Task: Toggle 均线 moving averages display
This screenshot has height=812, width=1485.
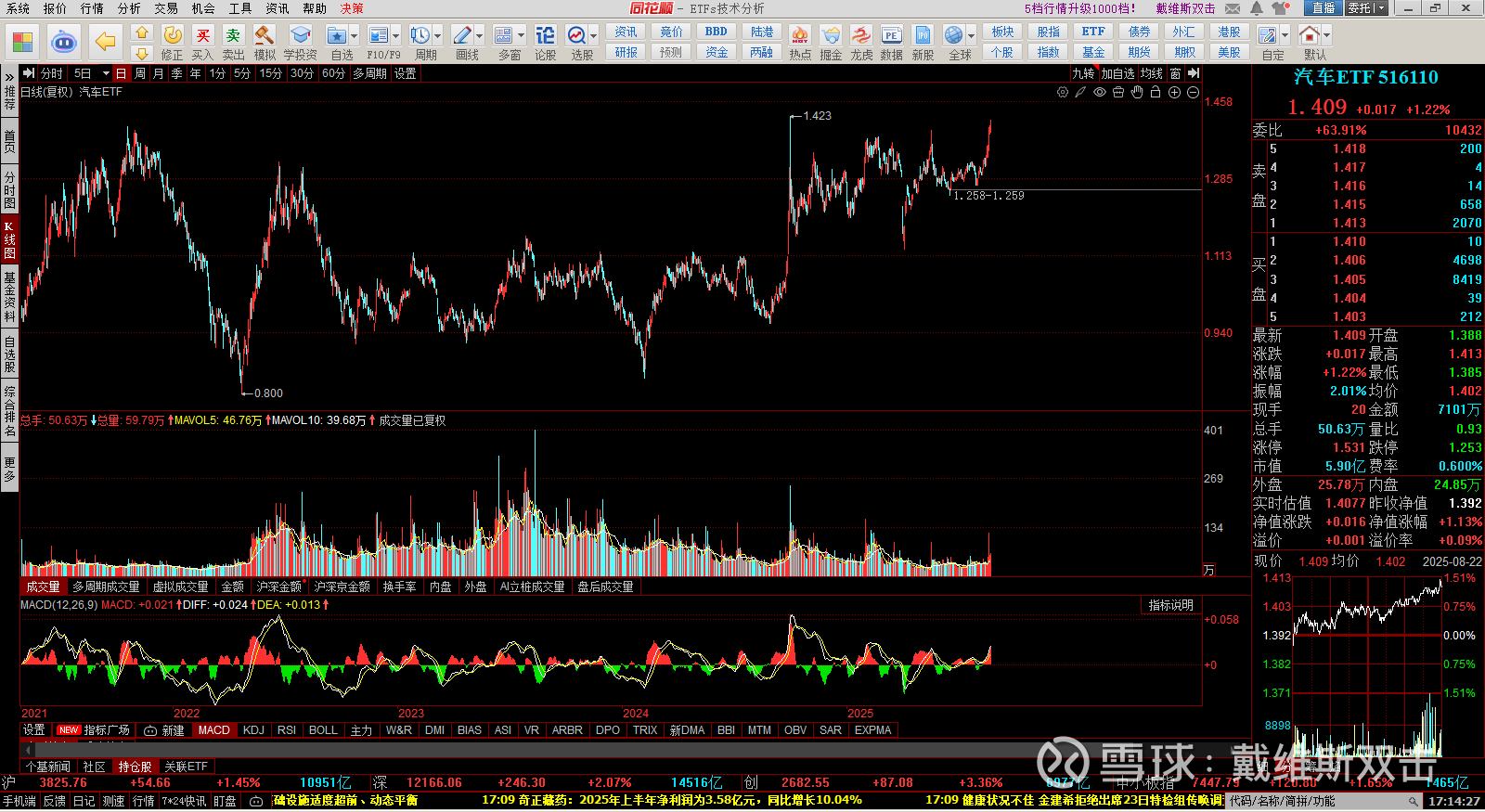Action: (1152, 73)
